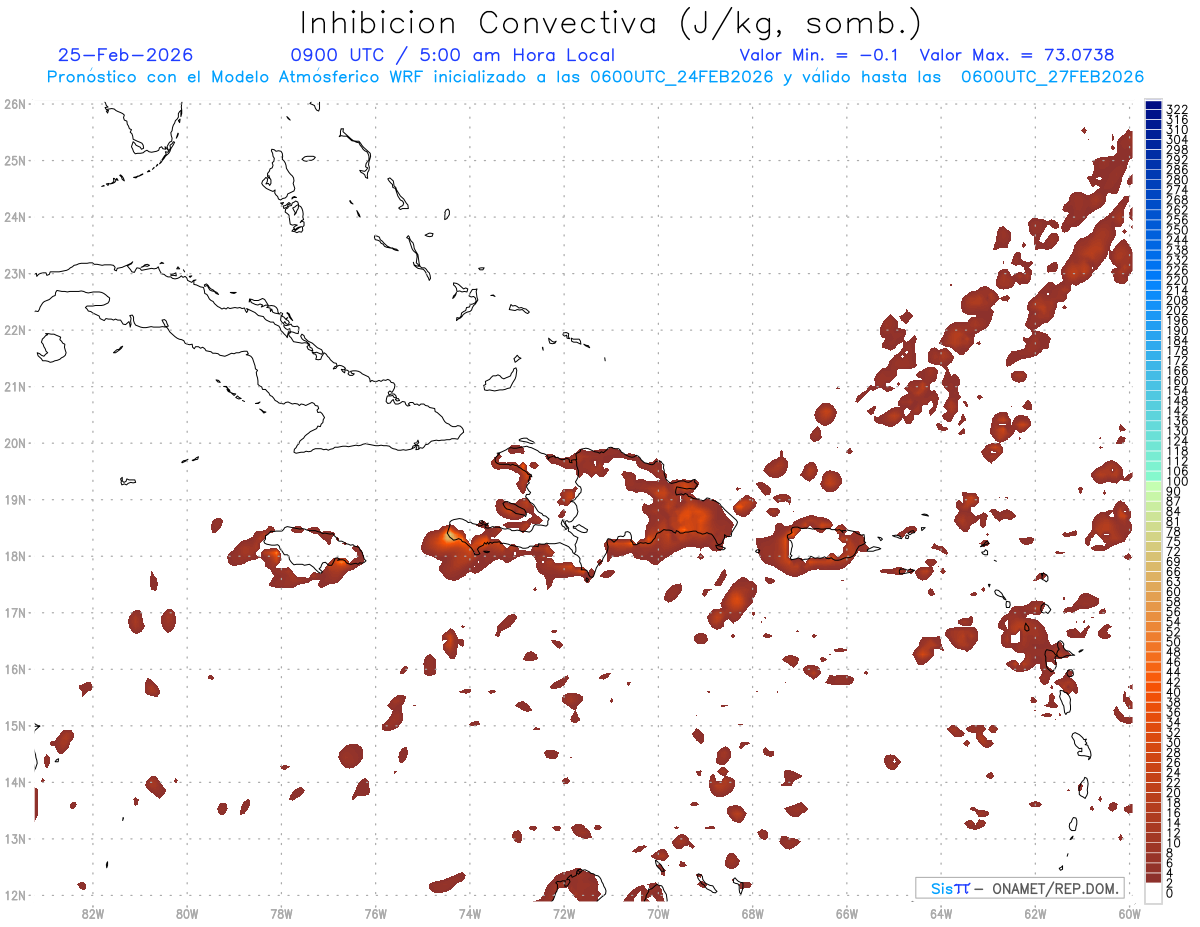The image size is (1200, 927).
Task: Click the 12N latitude label
Action: [x=15, y=895]
